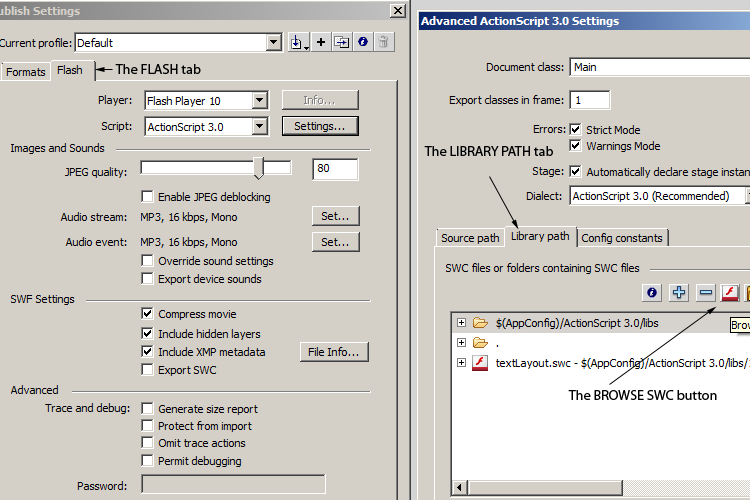Toggle Automatically declare stage instances
This screenshot has width=750, height=500.
pyautogui.click(x=575, y=171)
